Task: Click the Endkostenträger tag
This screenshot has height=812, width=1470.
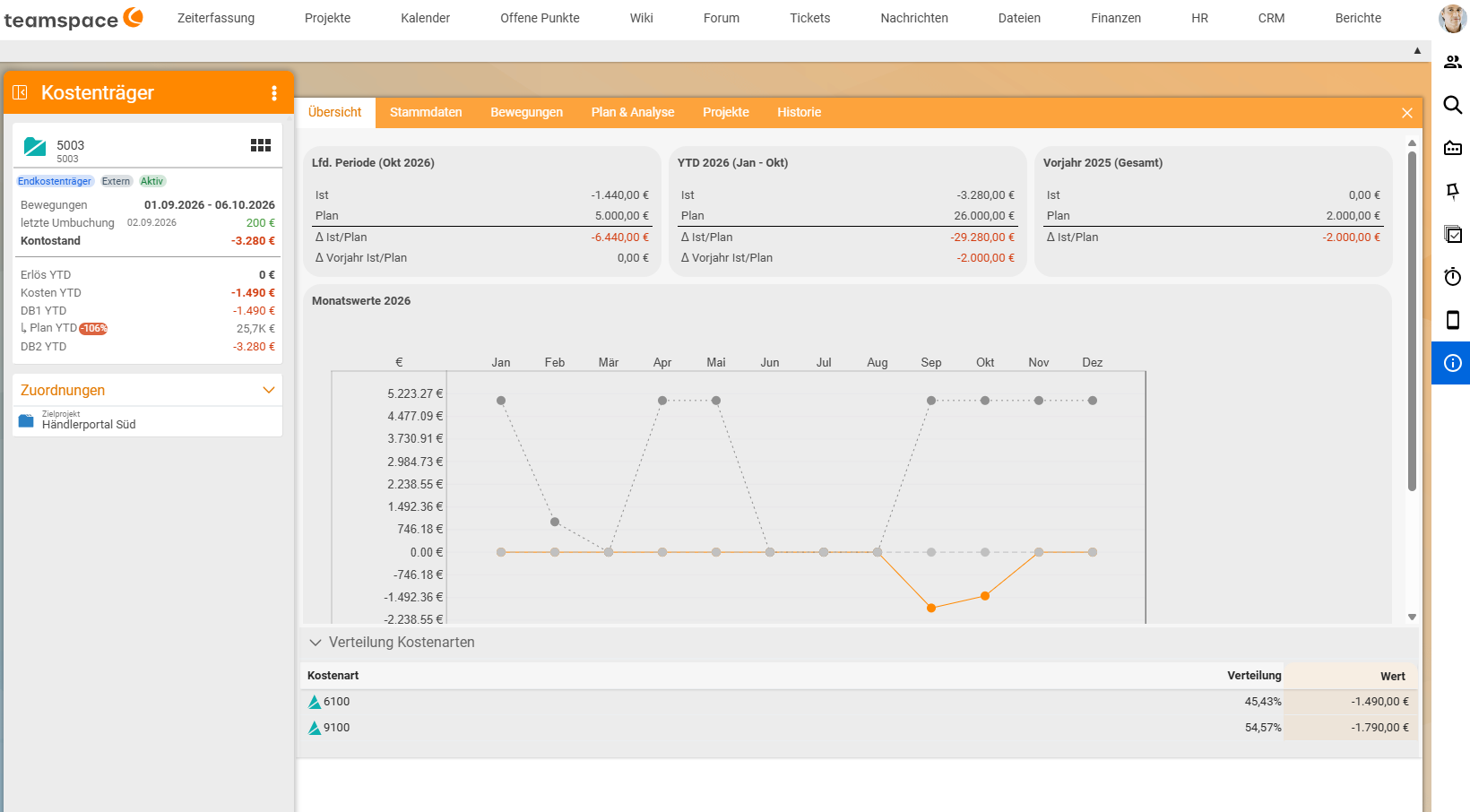Action: [55, 181]
